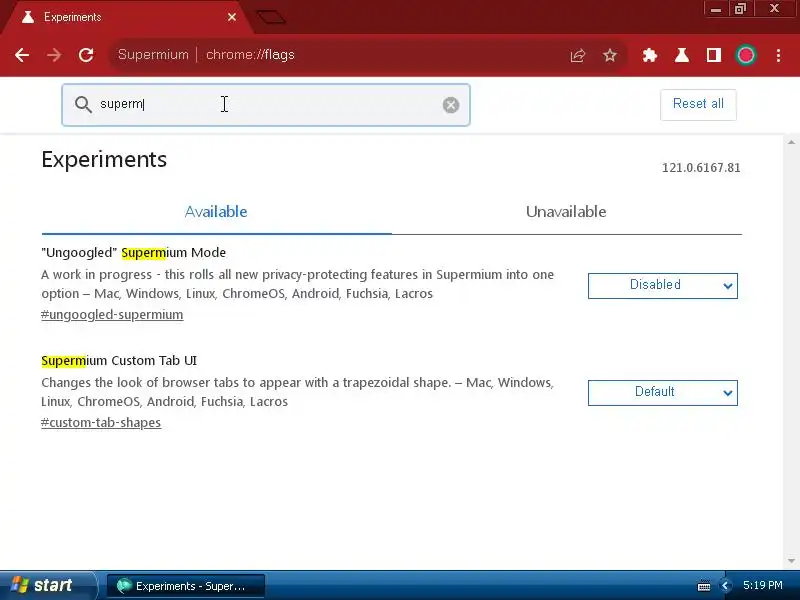
Task: Open the share page icon
Action: (578, 55)
